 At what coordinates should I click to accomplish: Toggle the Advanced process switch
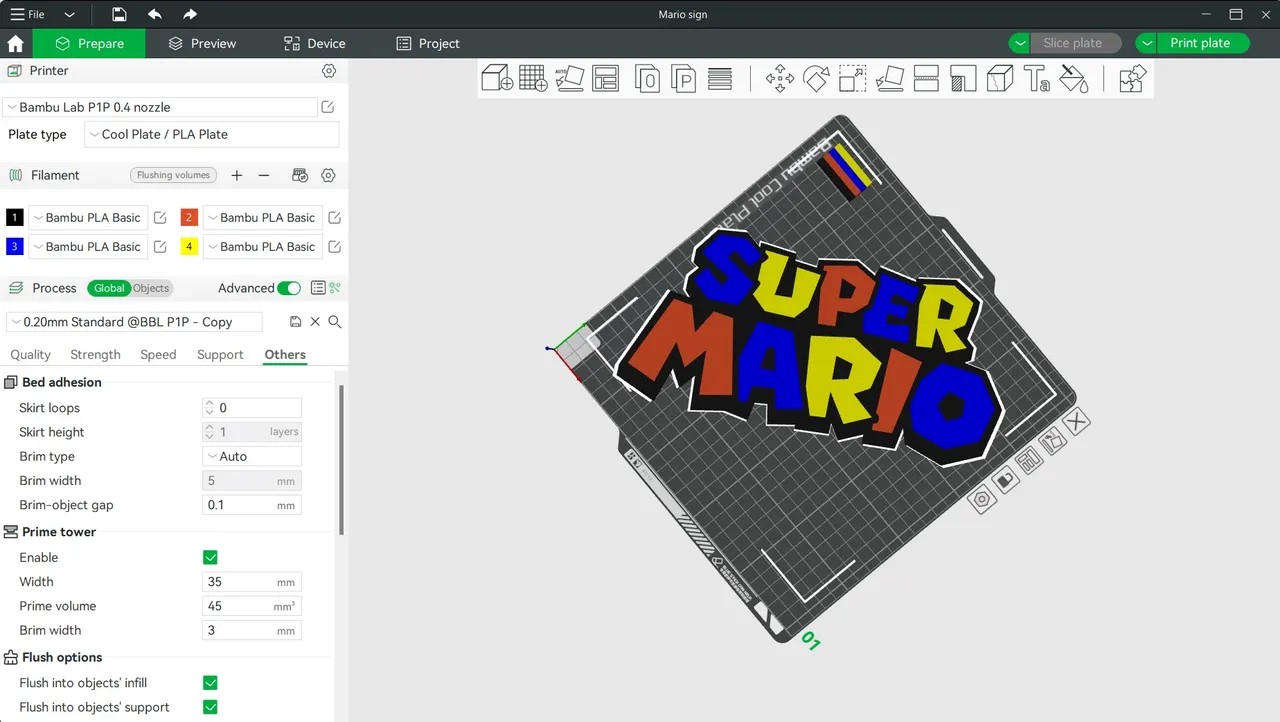[x=289, y=287]
